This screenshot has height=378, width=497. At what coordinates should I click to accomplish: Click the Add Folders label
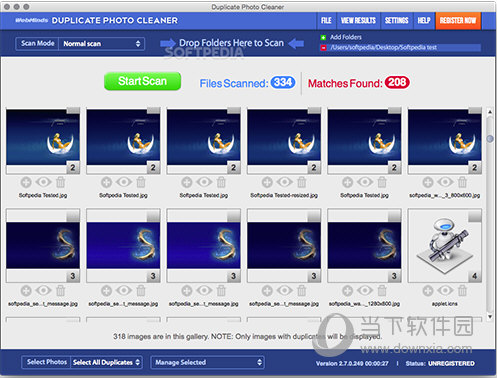[x=346, y=37]
